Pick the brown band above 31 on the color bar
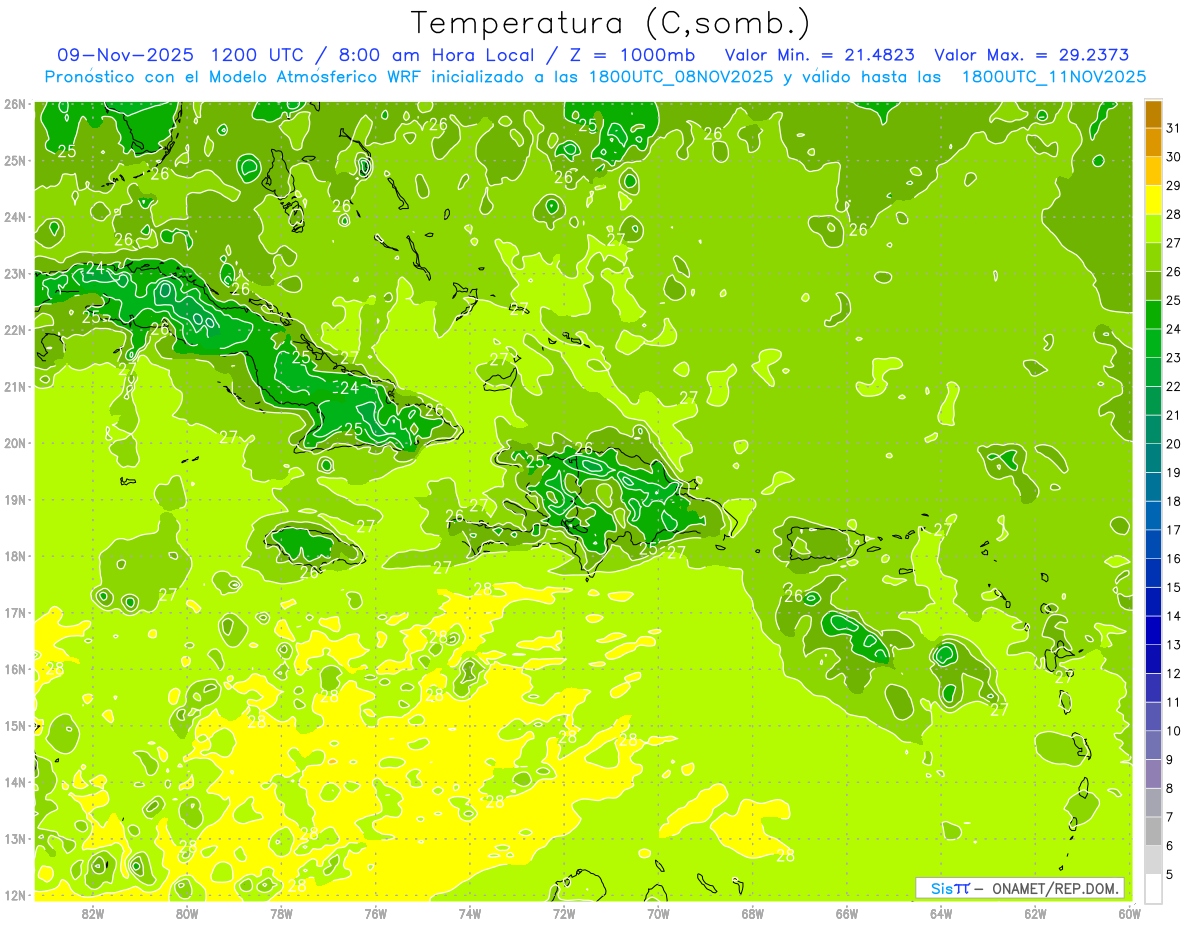This screenshot has width=1200, height=927. 1154,114
